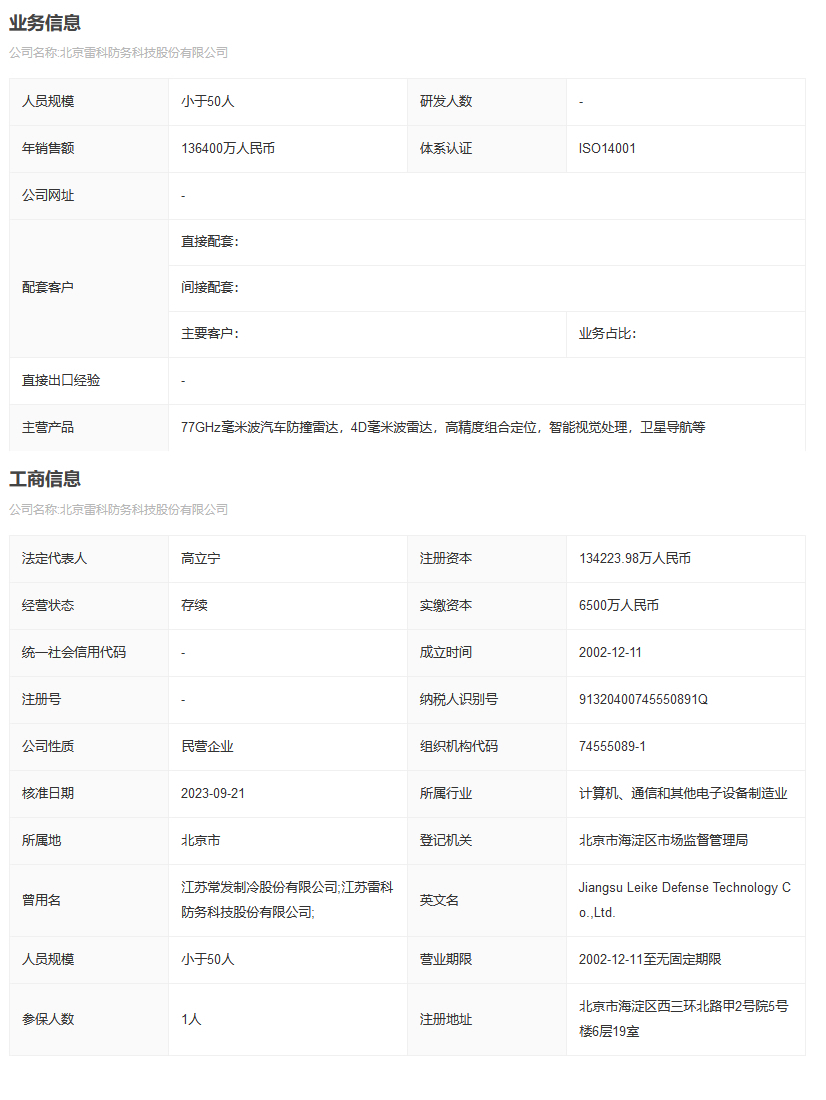Click the 直接出口经验 label
Screen dimensions: 826x1100
click(x=61, y=381)
